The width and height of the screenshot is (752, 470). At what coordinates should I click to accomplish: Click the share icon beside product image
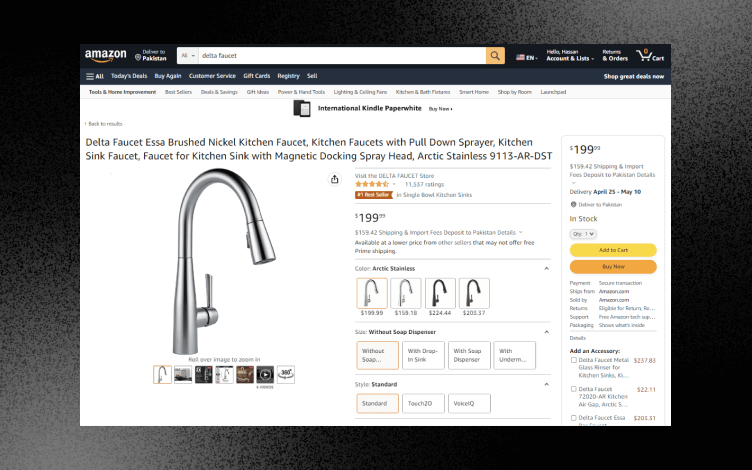tap(334, 179)
